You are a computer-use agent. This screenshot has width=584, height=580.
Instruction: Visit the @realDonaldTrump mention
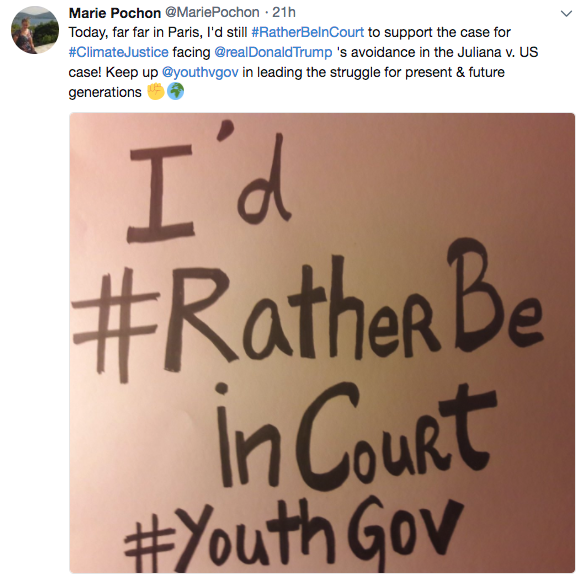click(x=273, y=52)
